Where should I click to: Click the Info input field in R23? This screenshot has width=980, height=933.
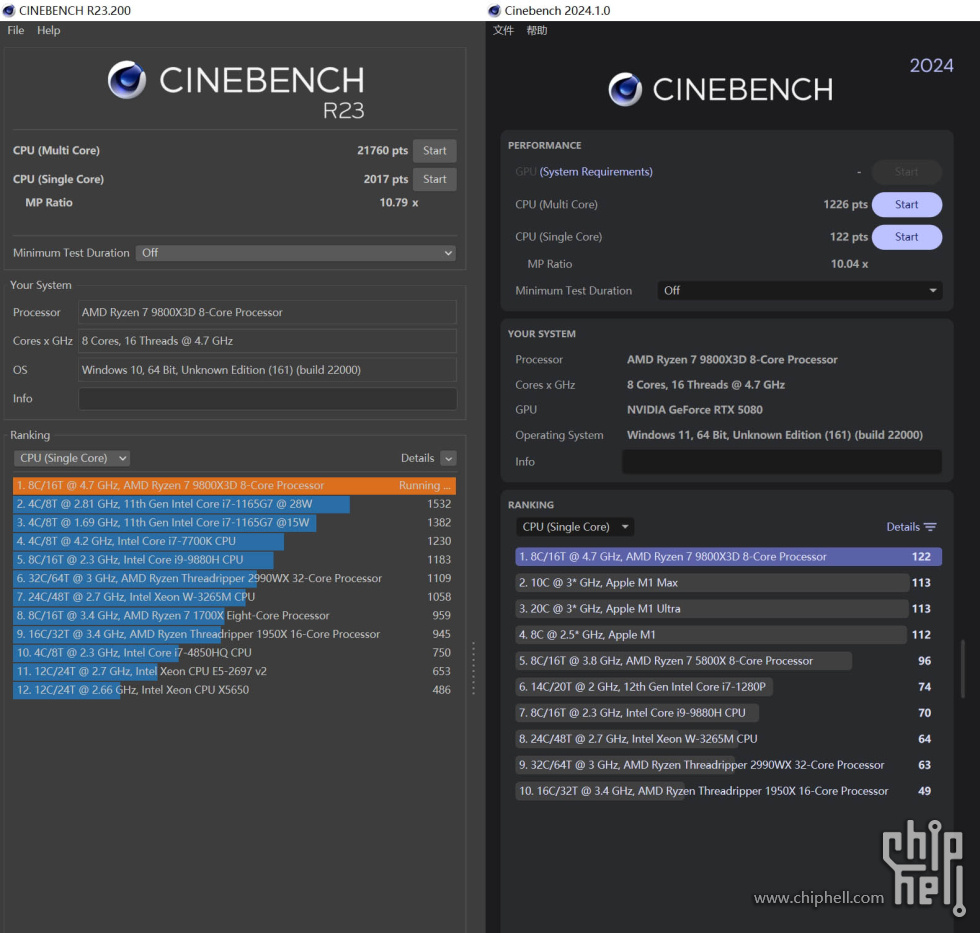point(268,399)
